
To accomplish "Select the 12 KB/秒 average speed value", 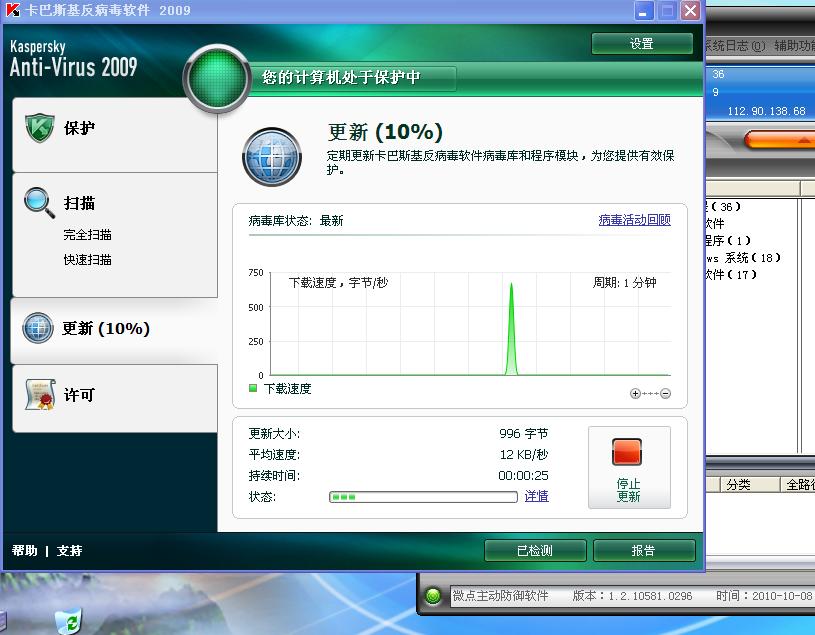I will pyautogui.click(x=524, y=455).
